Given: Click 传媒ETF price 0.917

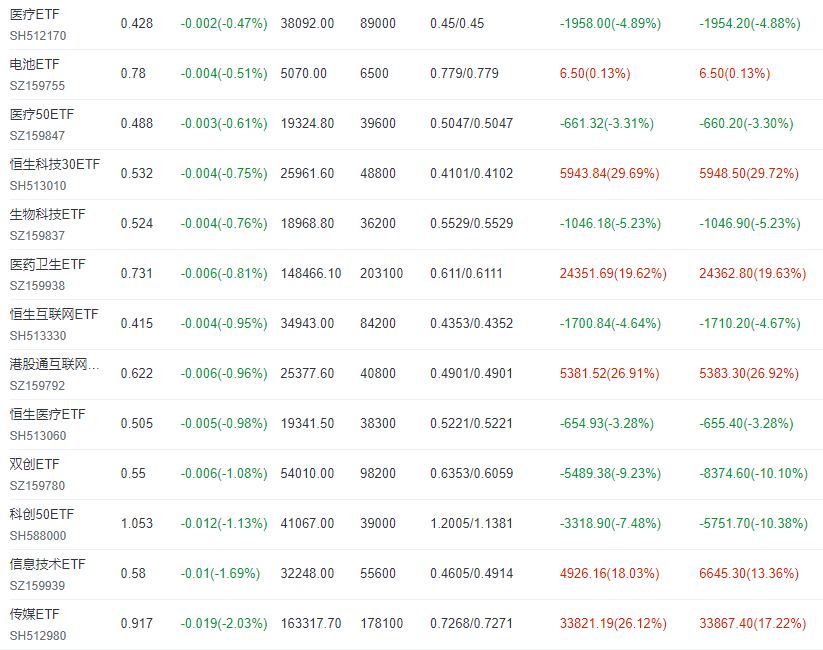Looking at the screenshot, I should [136, 623].
